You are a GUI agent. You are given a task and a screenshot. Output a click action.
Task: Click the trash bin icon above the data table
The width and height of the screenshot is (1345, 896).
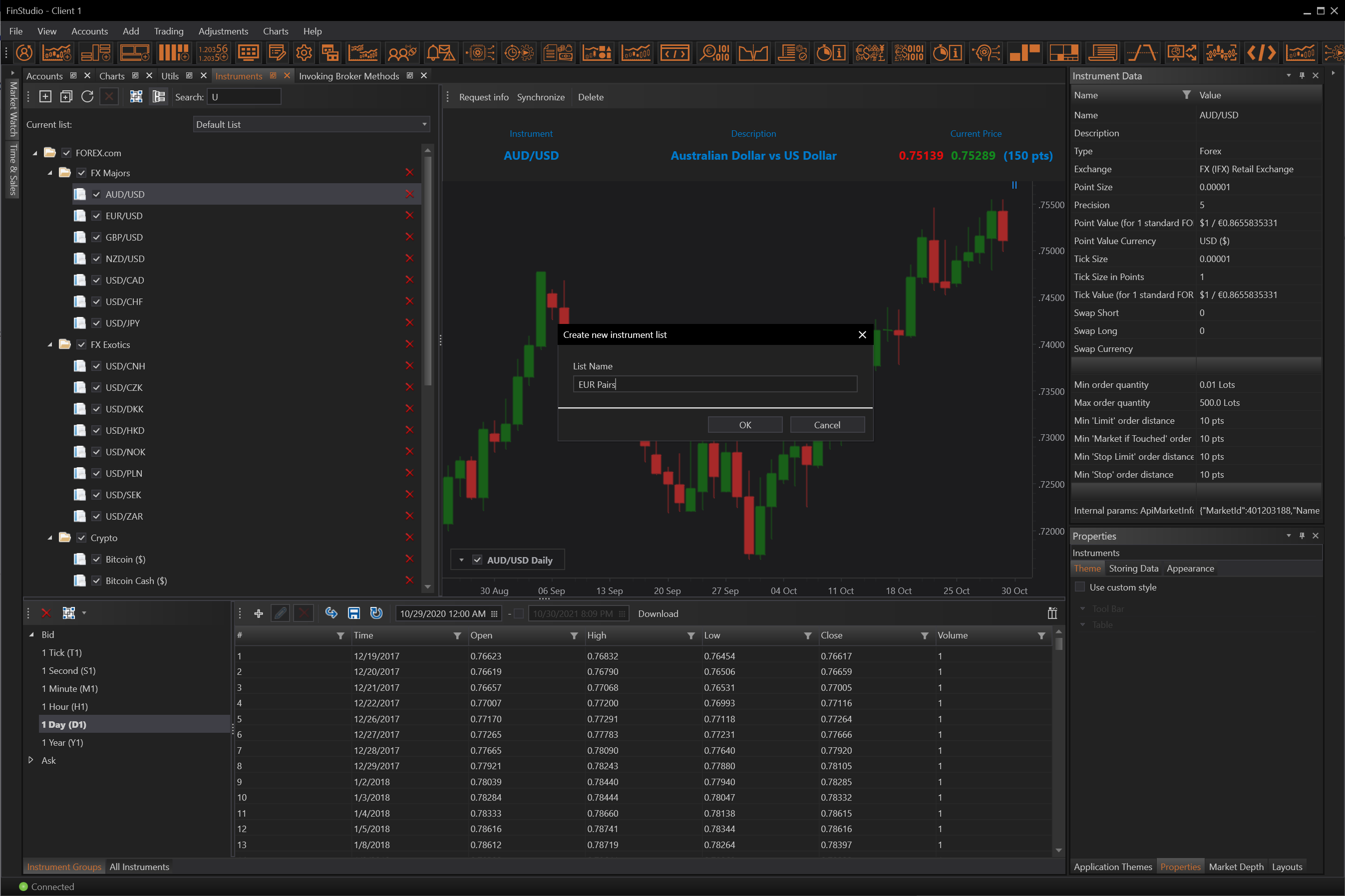1052,613
